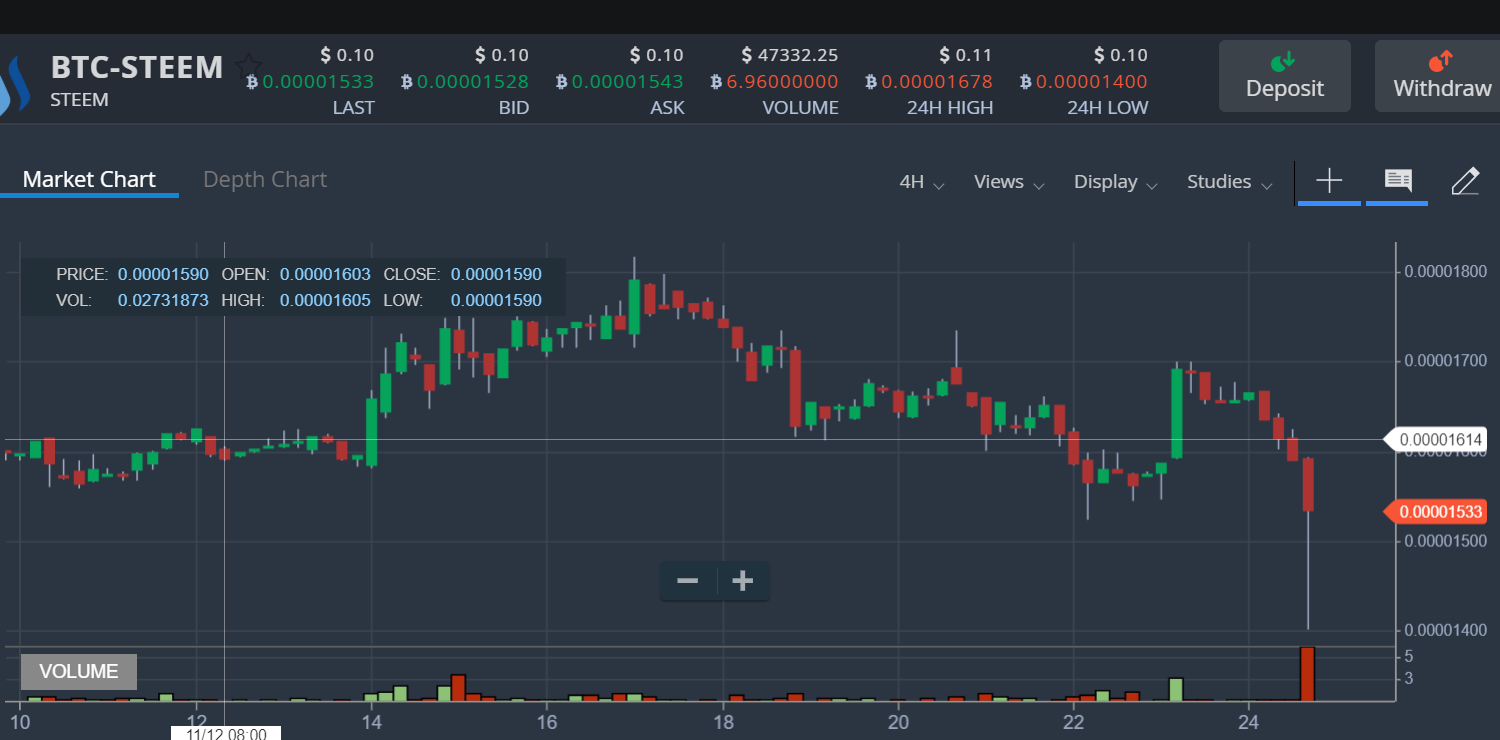This screenshot has width=1500, height=740.
Task: Click the favorite star next to BTC-STEEM
Action: [248, 67]
